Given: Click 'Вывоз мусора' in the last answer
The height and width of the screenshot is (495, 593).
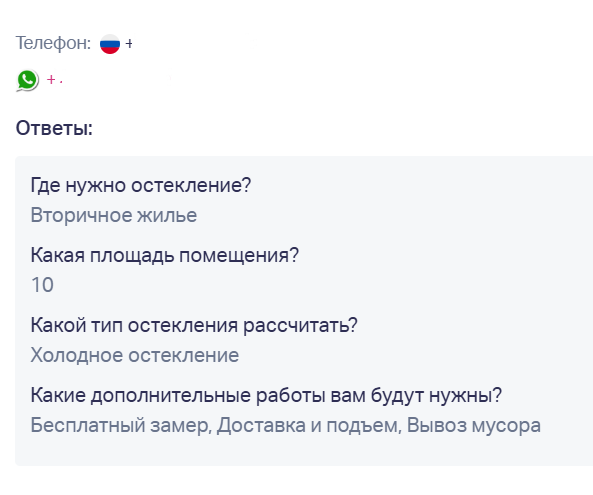Looking at the screenshot, I should [x=474, y=425].
